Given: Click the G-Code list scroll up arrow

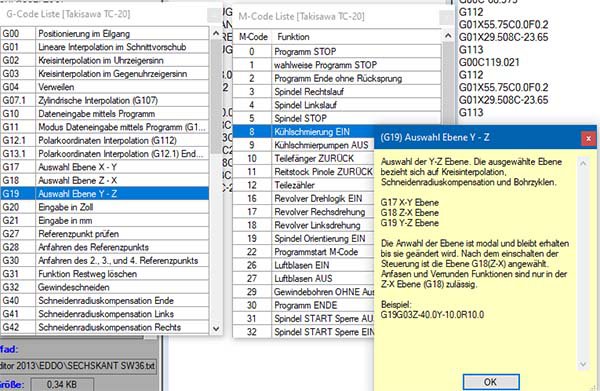Looking at the screenshot, I should 216,34.
